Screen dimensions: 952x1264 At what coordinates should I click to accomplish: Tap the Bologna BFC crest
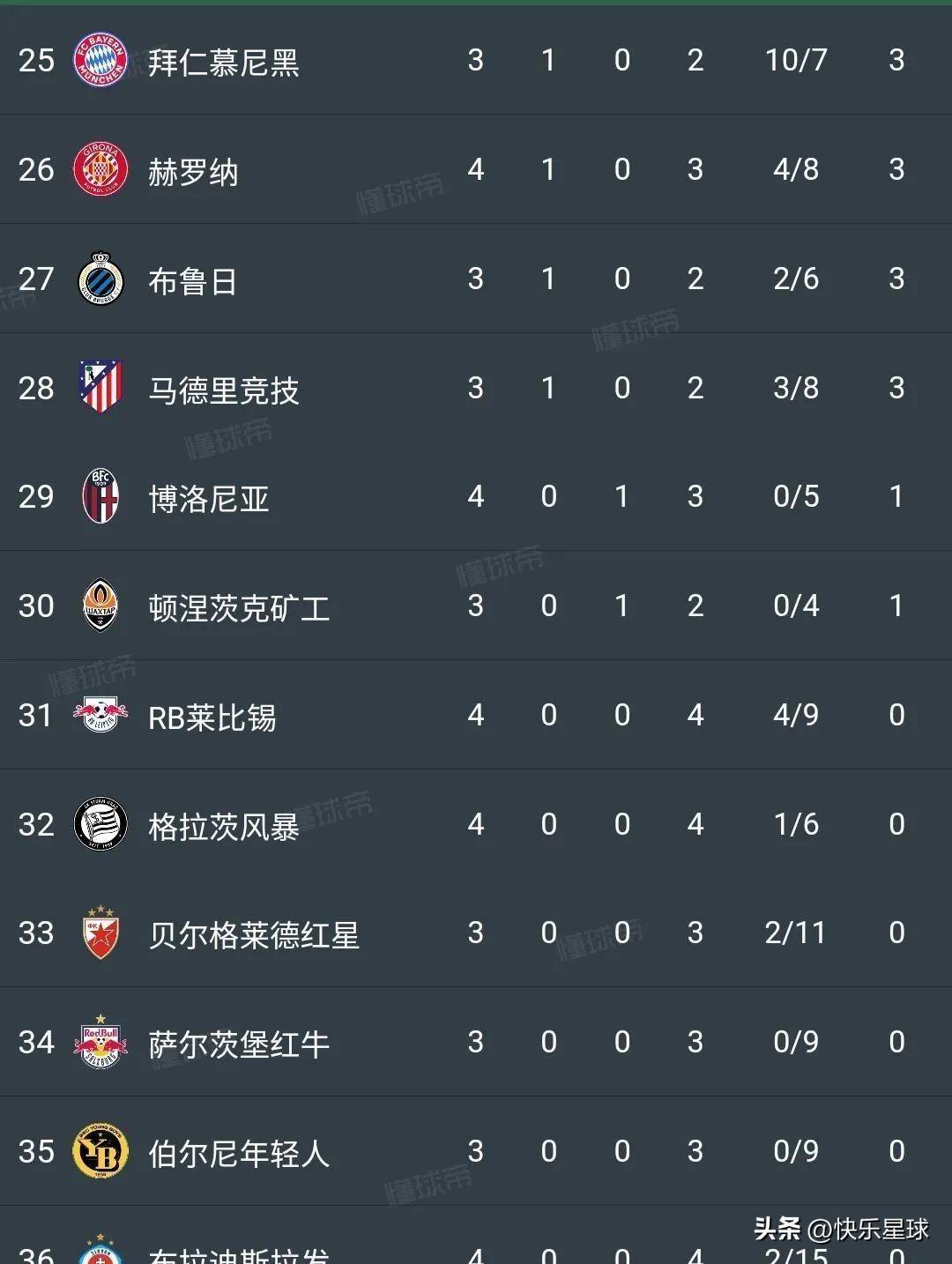coord(100,496)
